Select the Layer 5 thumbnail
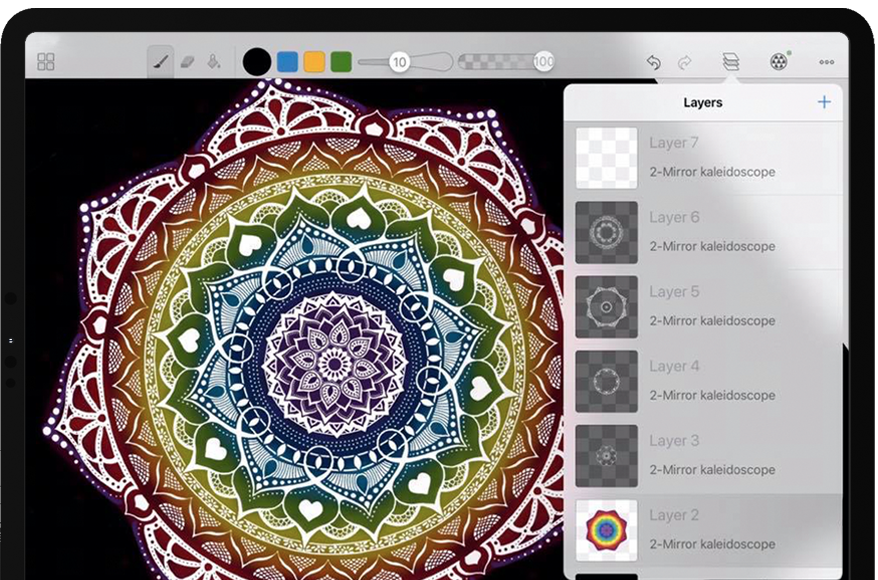The width and height of the screenshot is (878, 580). [x=606, y=307]
